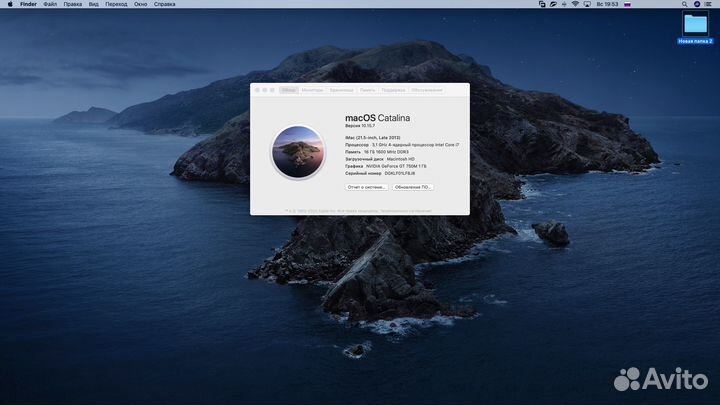Open the Справка menu
The width and height of the screenshot is (720, 405).
(164, 4)
